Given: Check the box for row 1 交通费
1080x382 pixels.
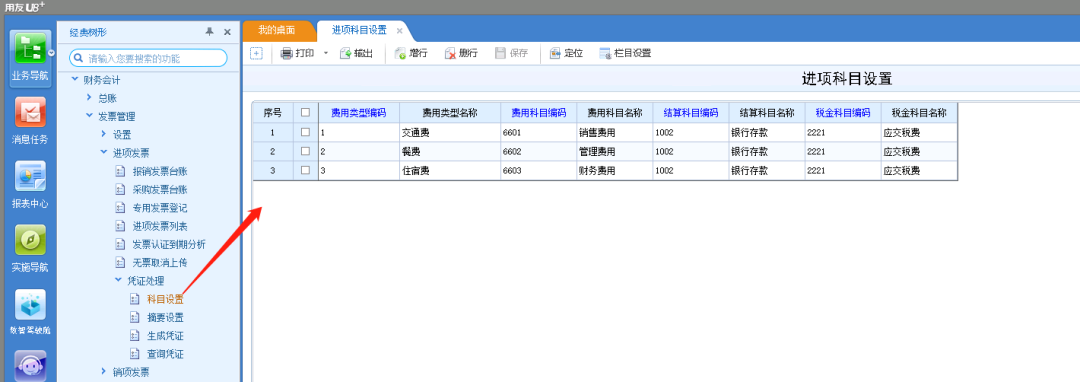Looking at the screenshot, I should [x=305, y=132].
